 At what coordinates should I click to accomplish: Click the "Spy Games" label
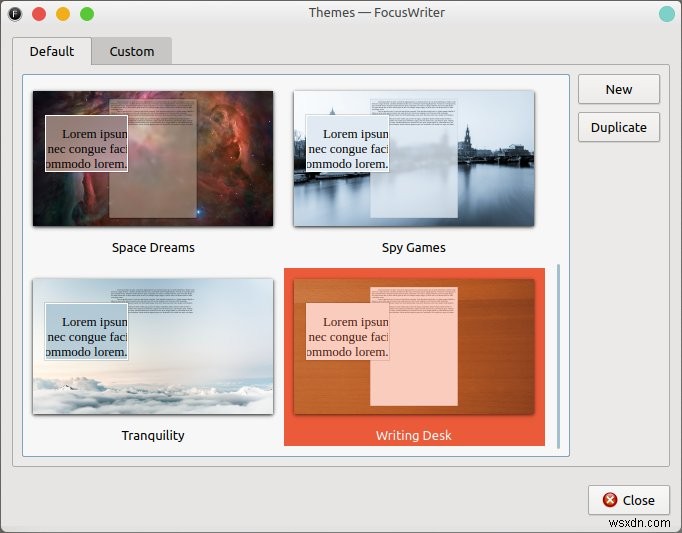[x=414, y=248]
